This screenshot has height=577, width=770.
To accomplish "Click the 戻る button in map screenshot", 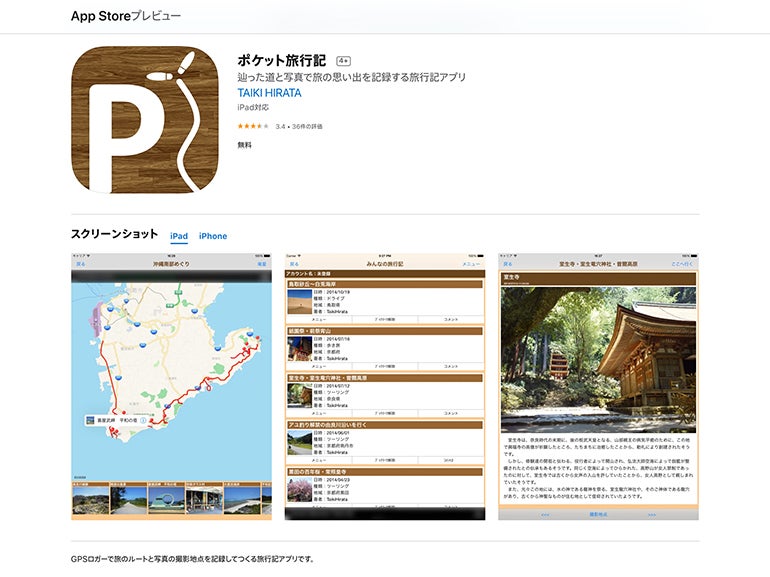I will point(80,264).
